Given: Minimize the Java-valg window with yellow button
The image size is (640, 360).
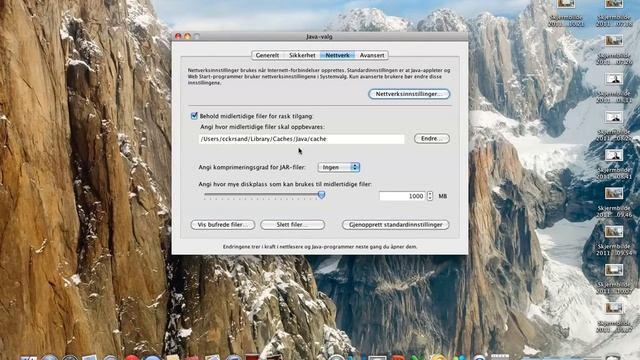Looking at the screenshot, I should click(x=187, y=36).
